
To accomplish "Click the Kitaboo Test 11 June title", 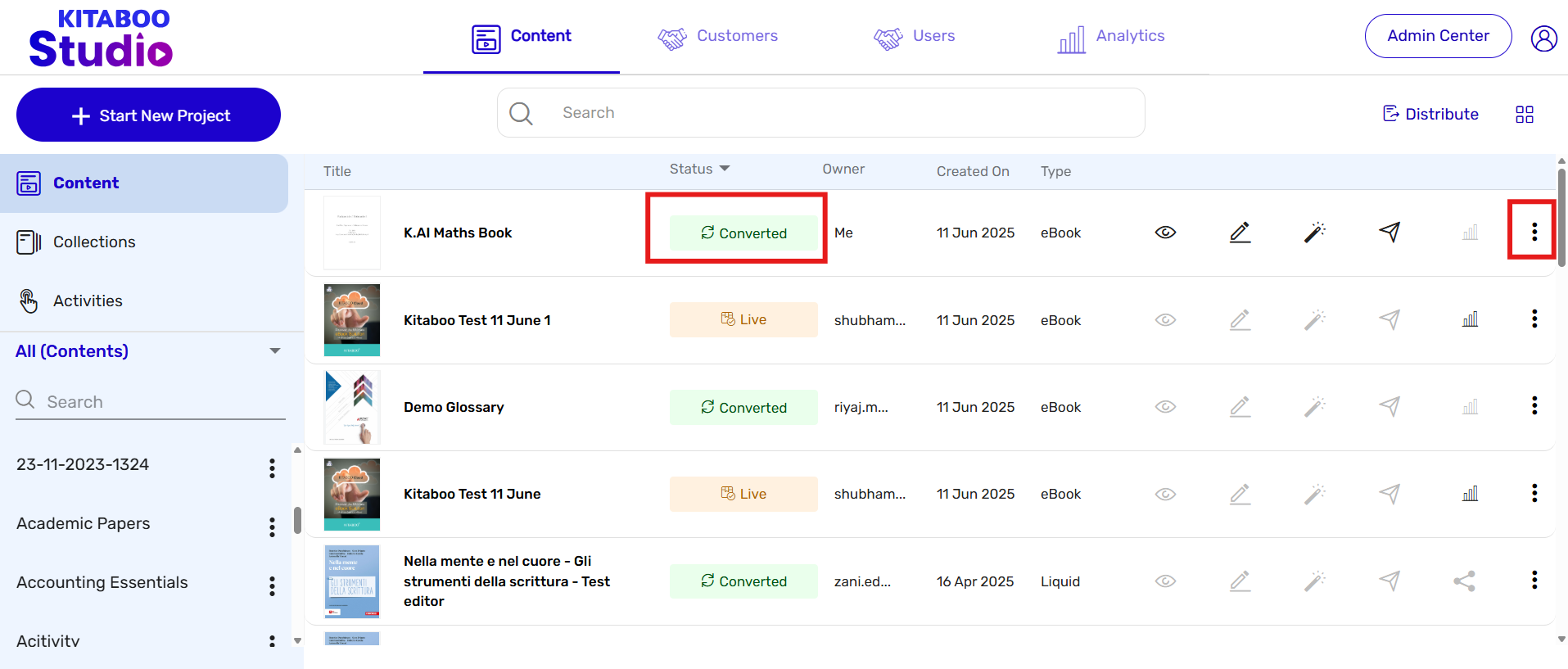I will [472, 494].
